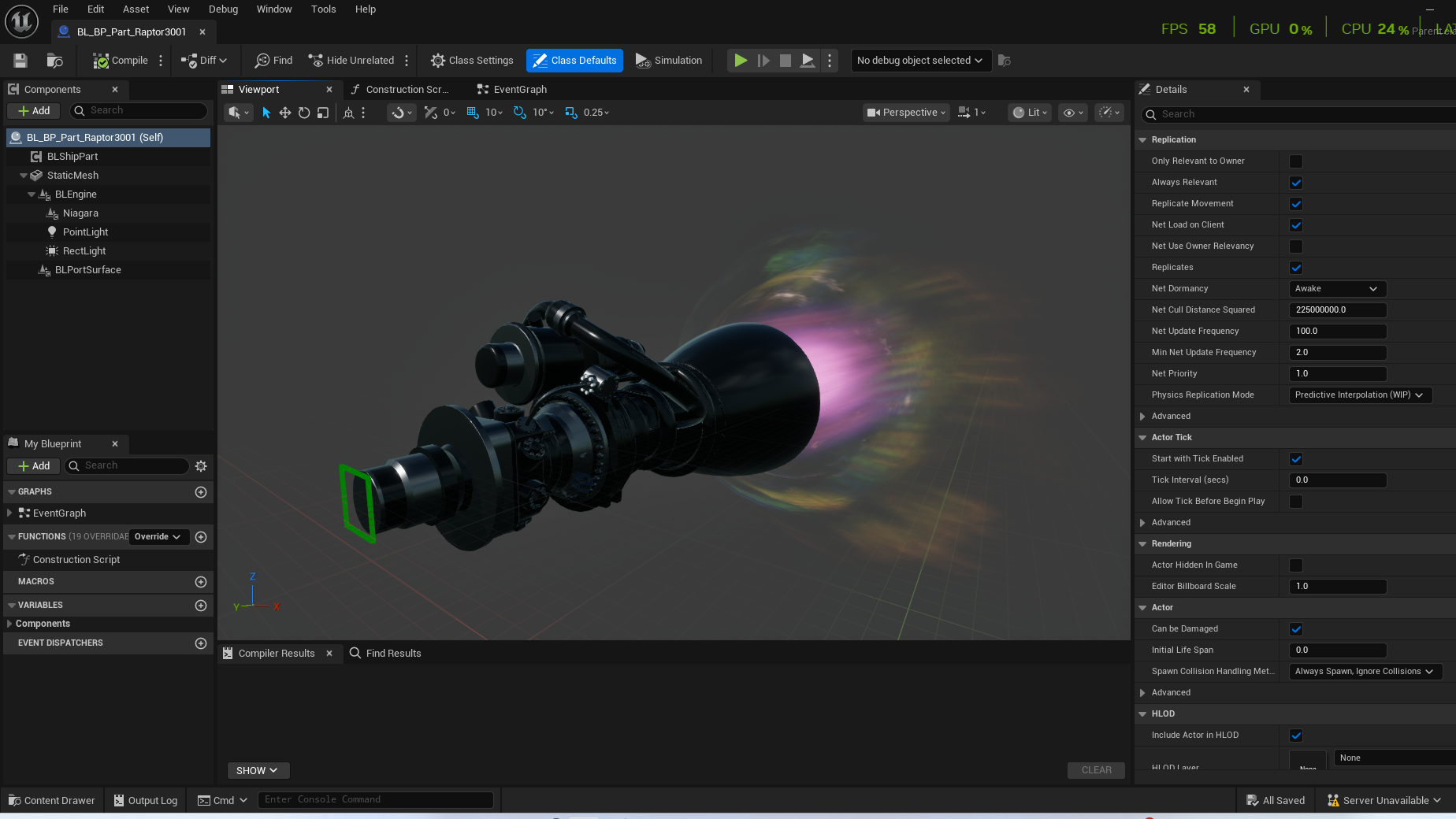Click the Browse to asset icon

pyautogui.click(x=54, y=61)
